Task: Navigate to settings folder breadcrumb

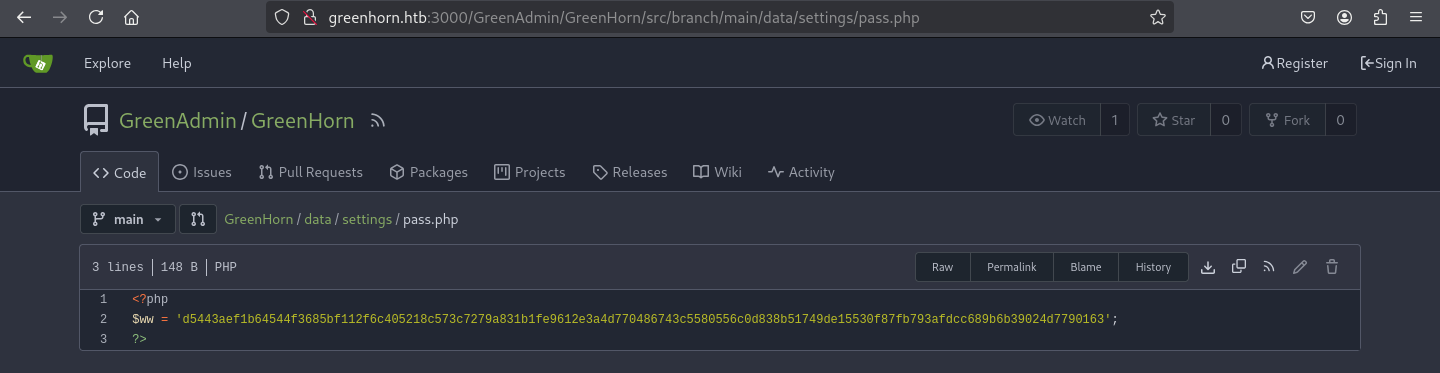Action: click(367, 219)
